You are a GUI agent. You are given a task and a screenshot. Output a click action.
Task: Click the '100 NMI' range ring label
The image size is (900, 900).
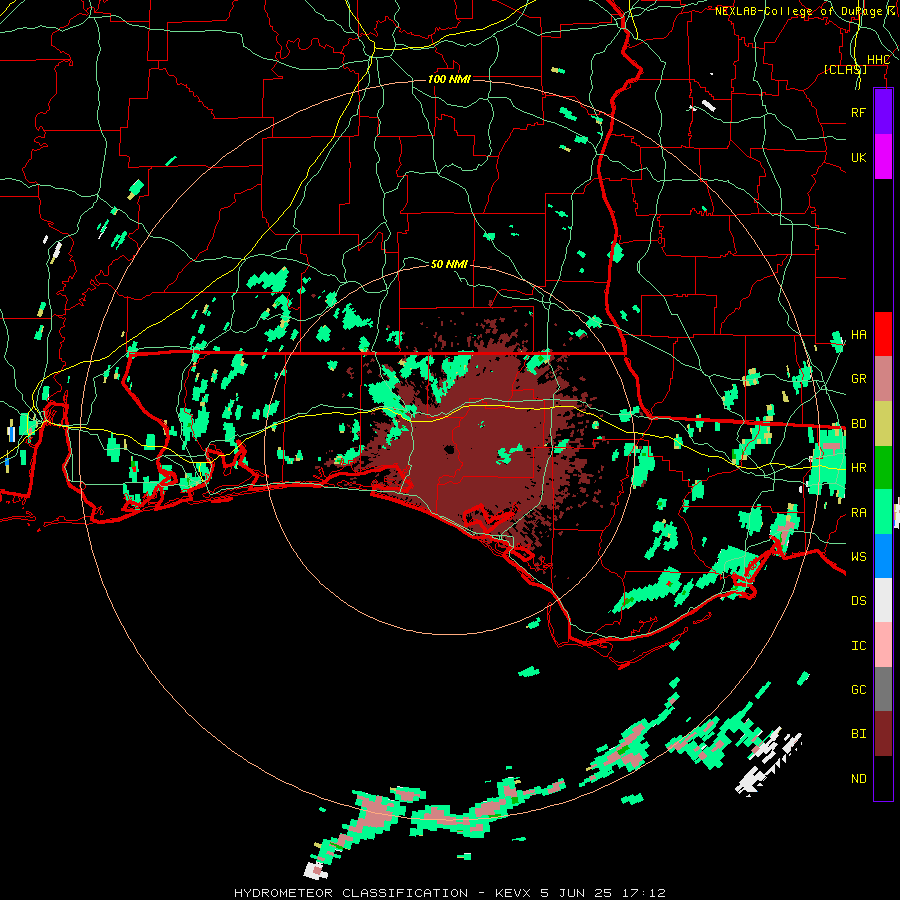pos(449,79)
